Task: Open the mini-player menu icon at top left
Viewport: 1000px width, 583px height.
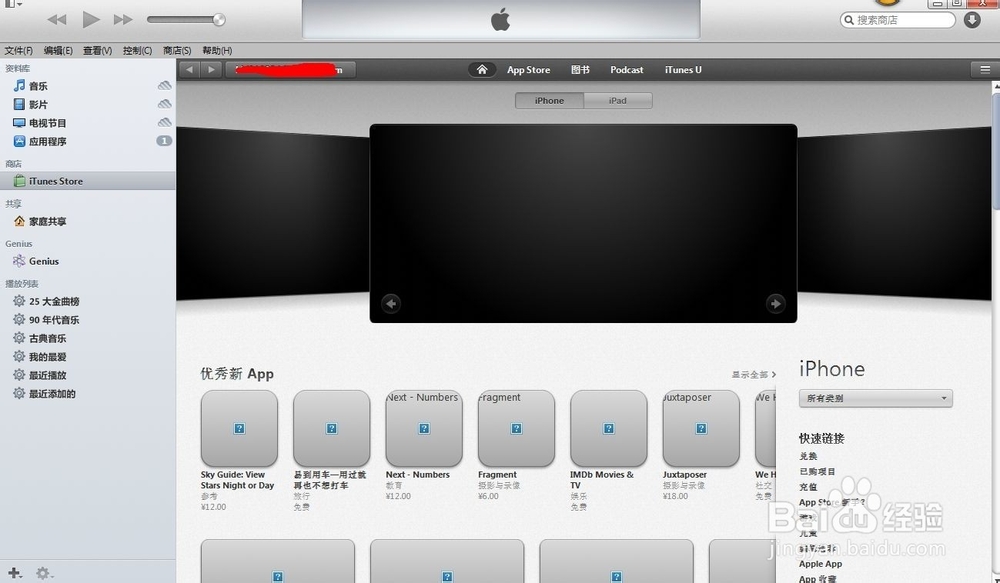Action: [11, 3]
